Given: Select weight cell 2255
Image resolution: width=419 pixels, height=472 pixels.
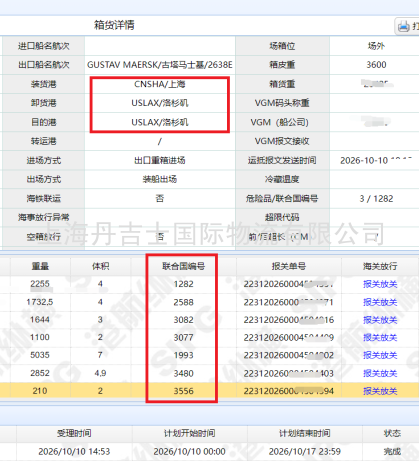Looking at the screenshot, I should tap(40, 284).
